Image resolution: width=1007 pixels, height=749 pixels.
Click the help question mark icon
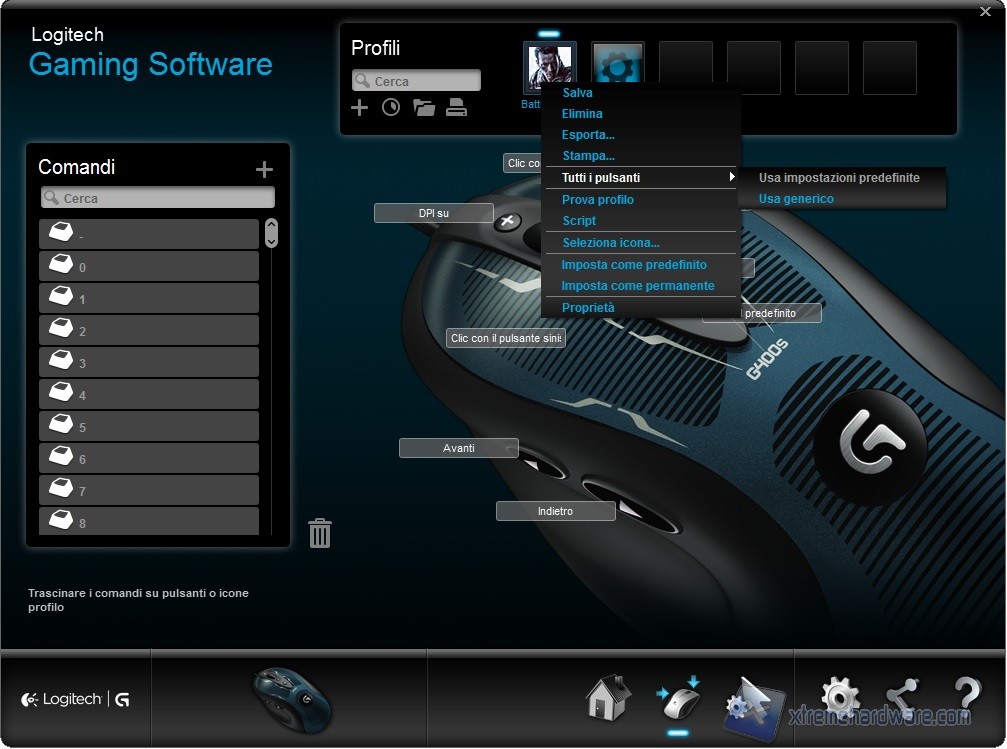click(966, 697)
